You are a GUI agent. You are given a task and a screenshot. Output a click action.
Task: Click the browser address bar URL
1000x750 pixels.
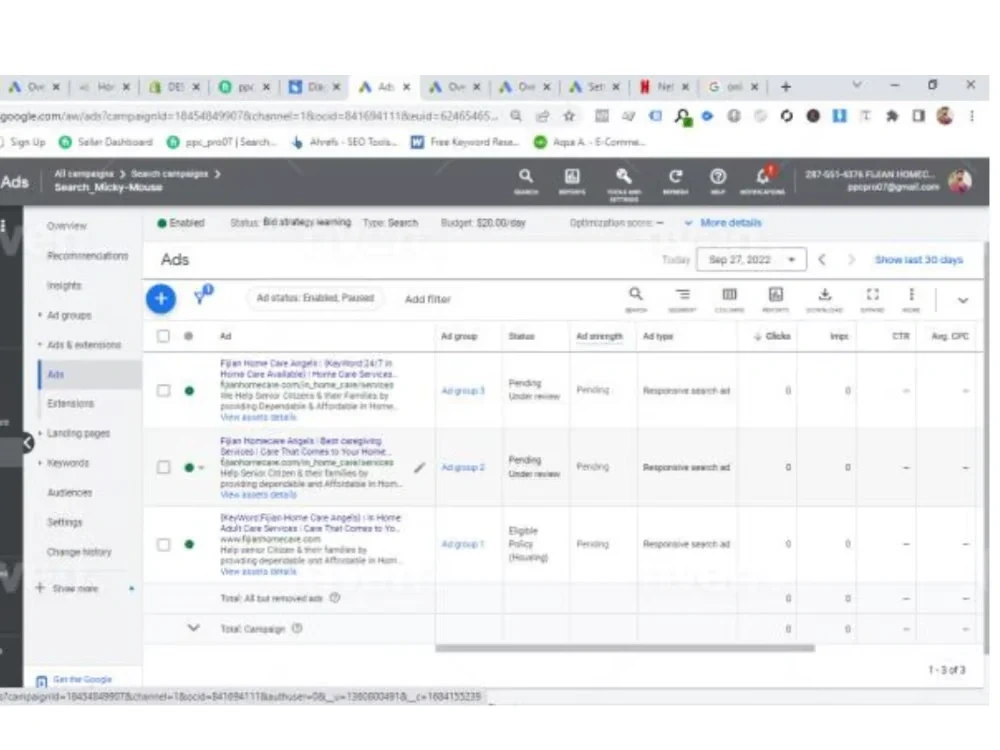click(249, 116)
